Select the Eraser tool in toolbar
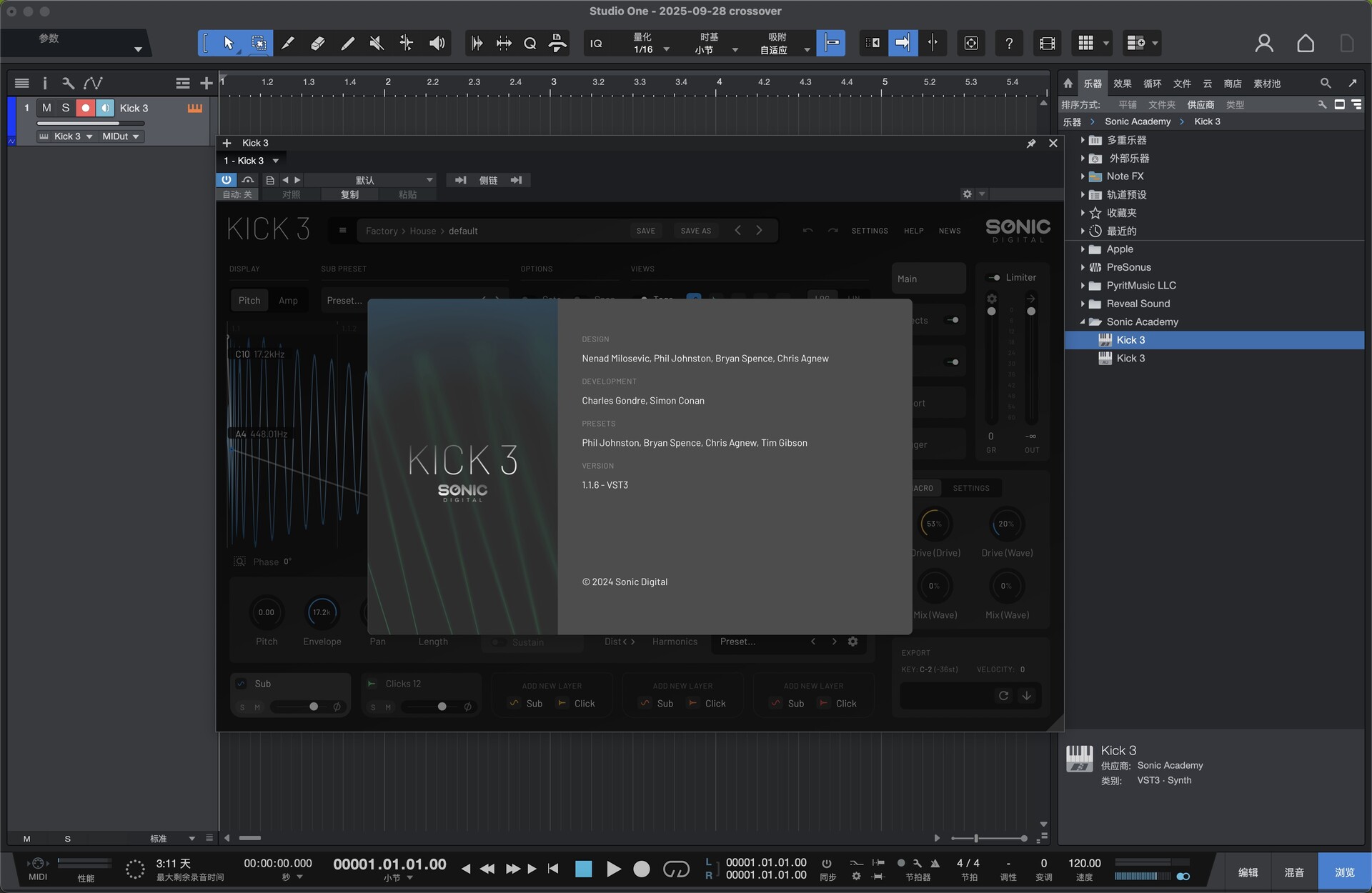 coord(318,44)
